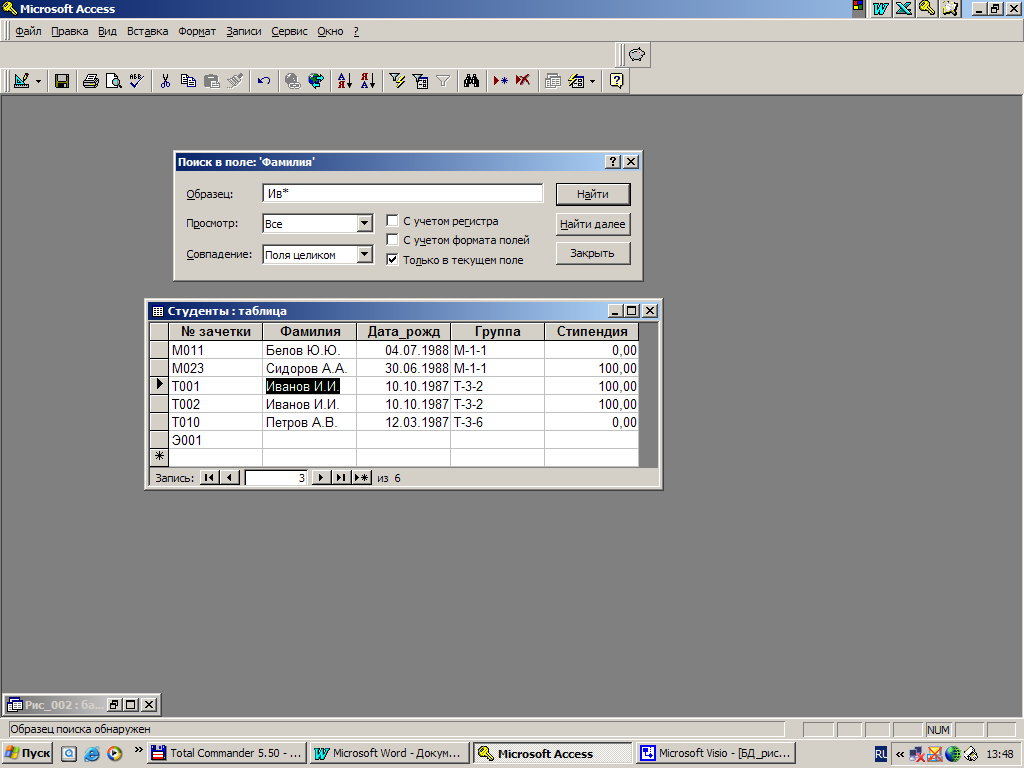Viewport: 1024px width, 768px height.
Task: Sort descending Я-А icon
Action: coord(368,81)
